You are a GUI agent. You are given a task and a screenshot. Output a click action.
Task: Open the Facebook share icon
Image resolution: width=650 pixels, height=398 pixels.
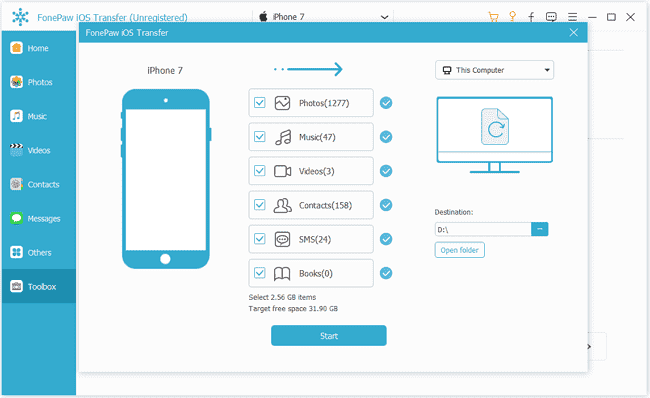pos(531,17)
